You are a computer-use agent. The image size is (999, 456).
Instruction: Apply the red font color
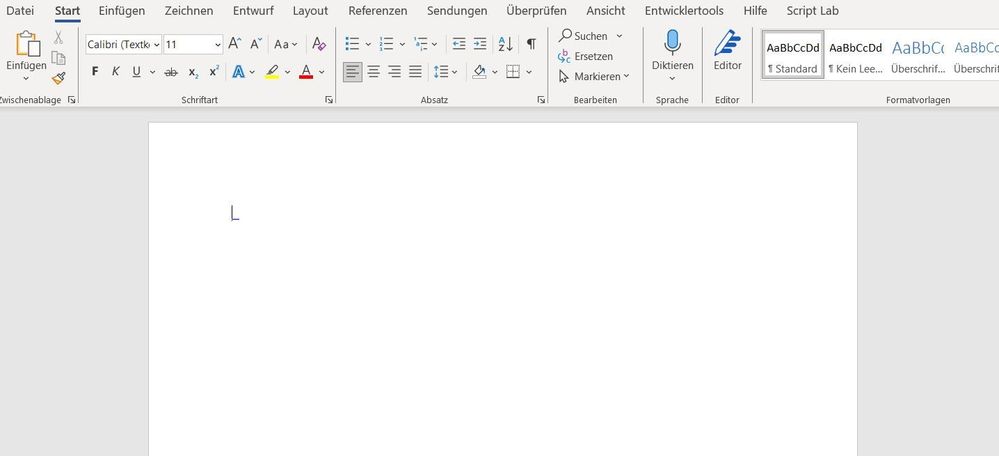pyautogui.click(x=306, y=72)
